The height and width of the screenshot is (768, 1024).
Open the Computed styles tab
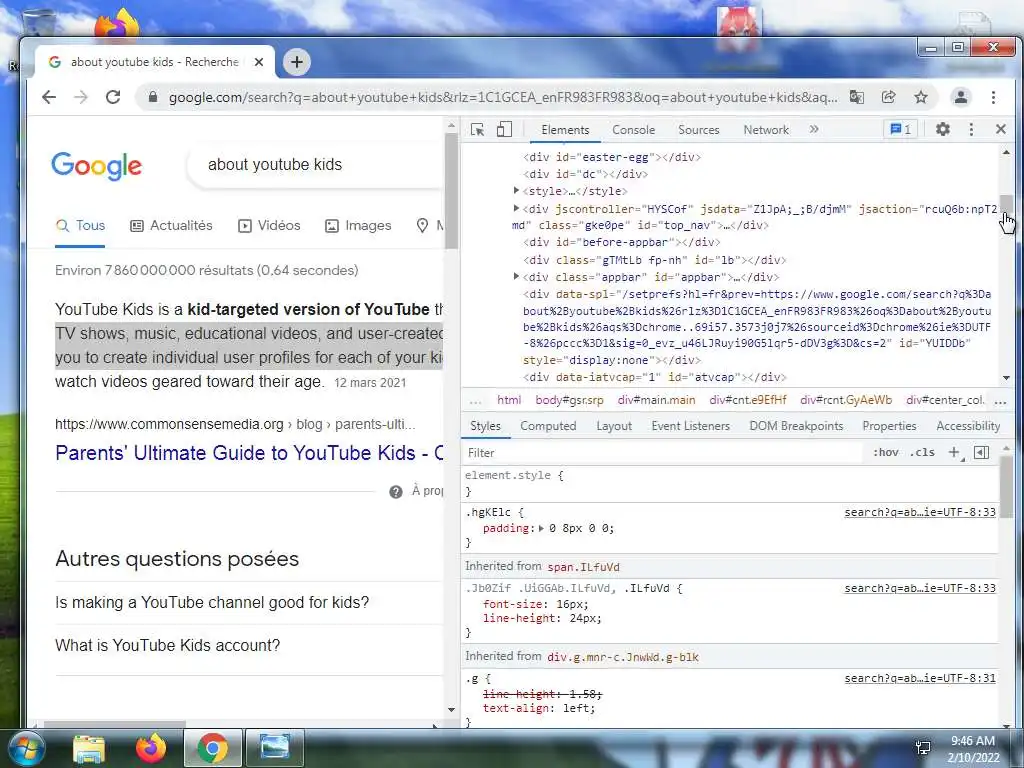(548, 426)
